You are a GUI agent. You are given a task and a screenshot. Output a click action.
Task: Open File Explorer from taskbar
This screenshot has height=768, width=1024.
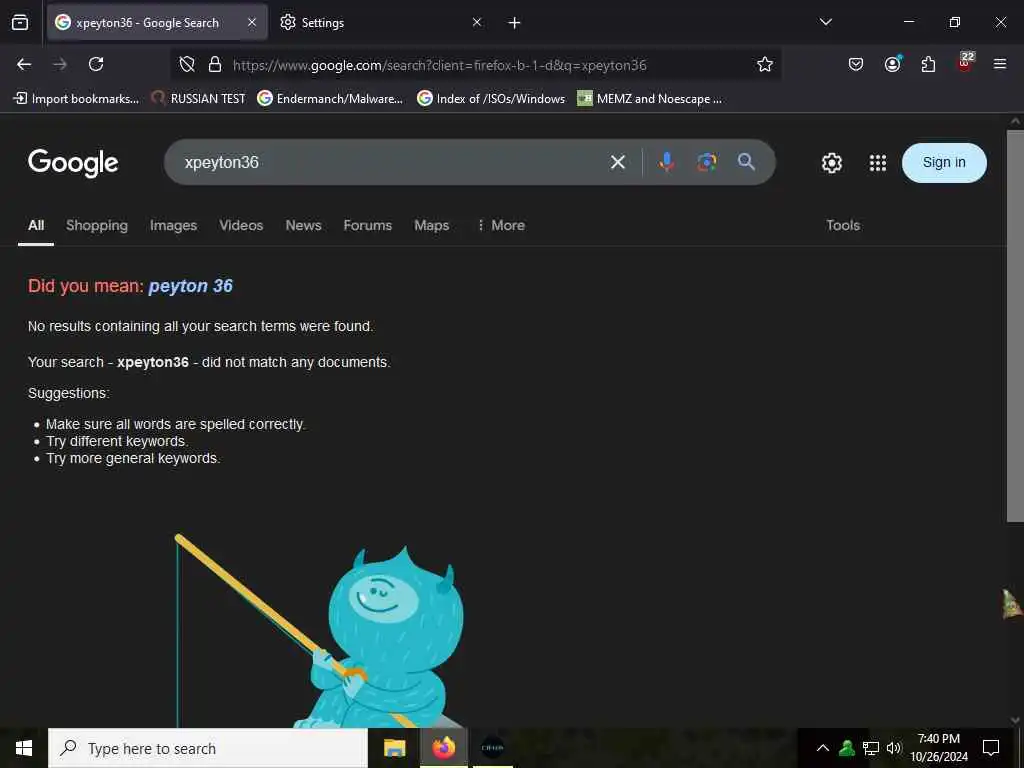tap(394, 748)
